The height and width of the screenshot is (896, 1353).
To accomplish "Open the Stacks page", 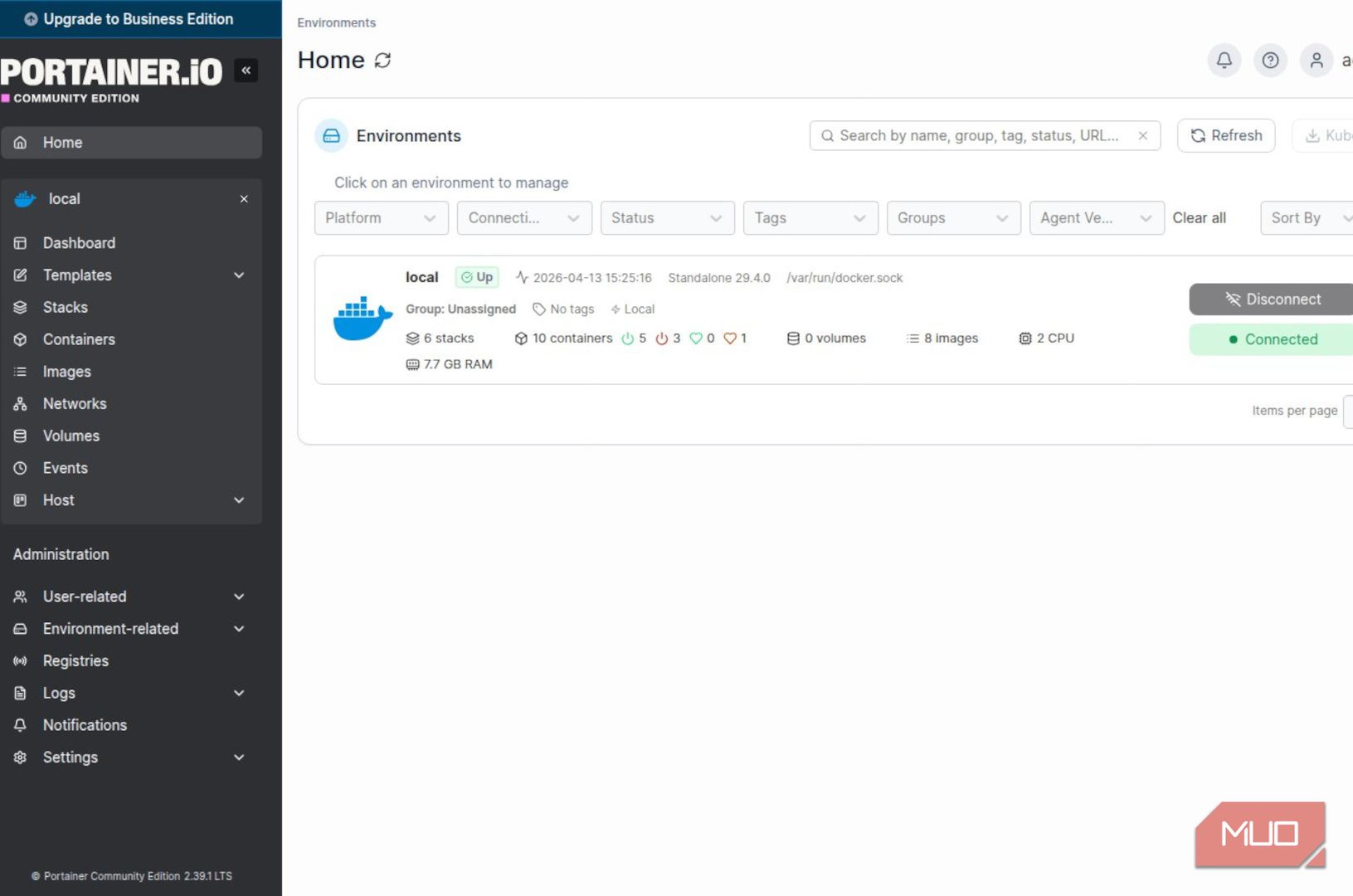I will click(132, 308).
